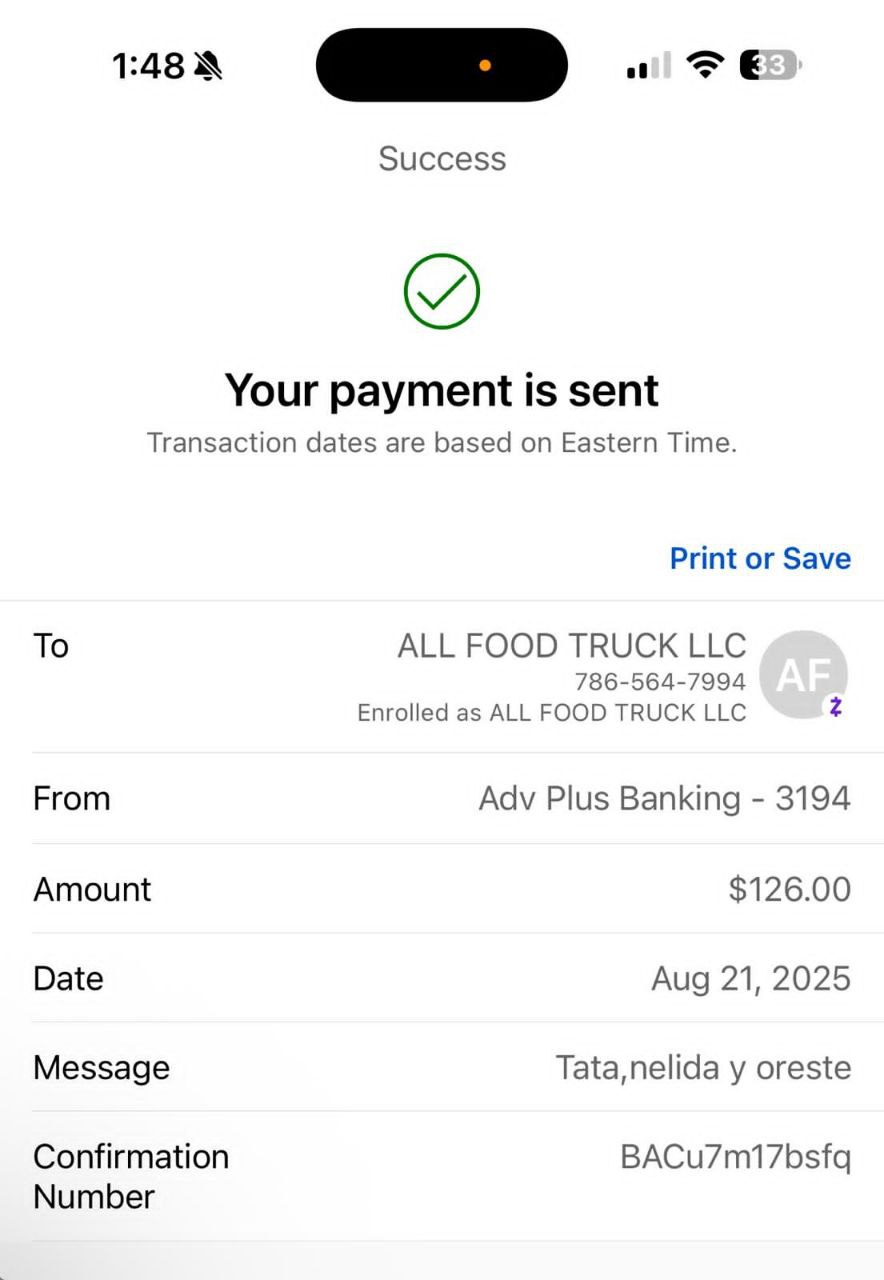This screenshot has width=884, height=1280.
Task: Tap the ALL FOOD TRUCK LLC recipient name
Action: pos(572,646)
